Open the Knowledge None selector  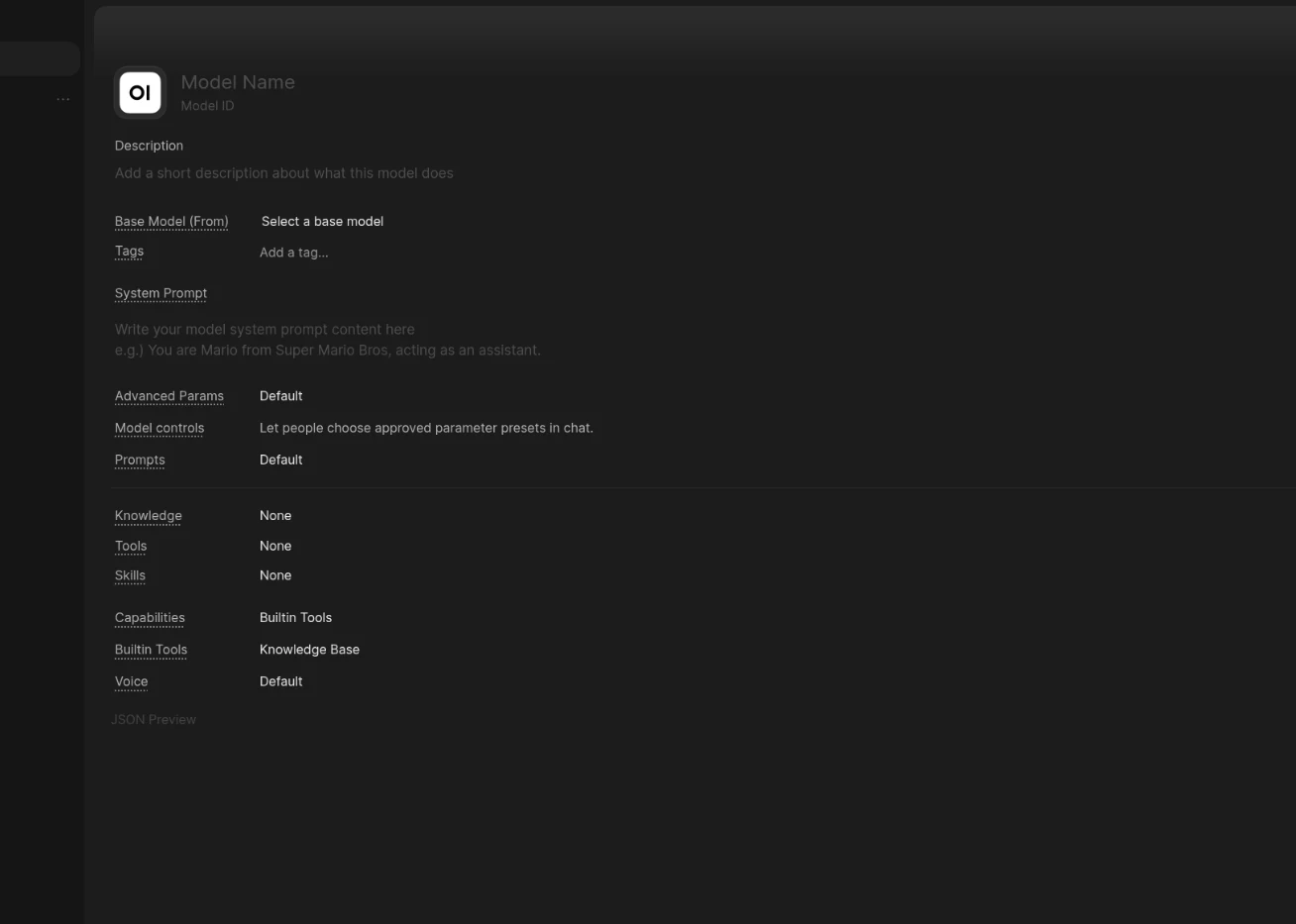point(275,516)
